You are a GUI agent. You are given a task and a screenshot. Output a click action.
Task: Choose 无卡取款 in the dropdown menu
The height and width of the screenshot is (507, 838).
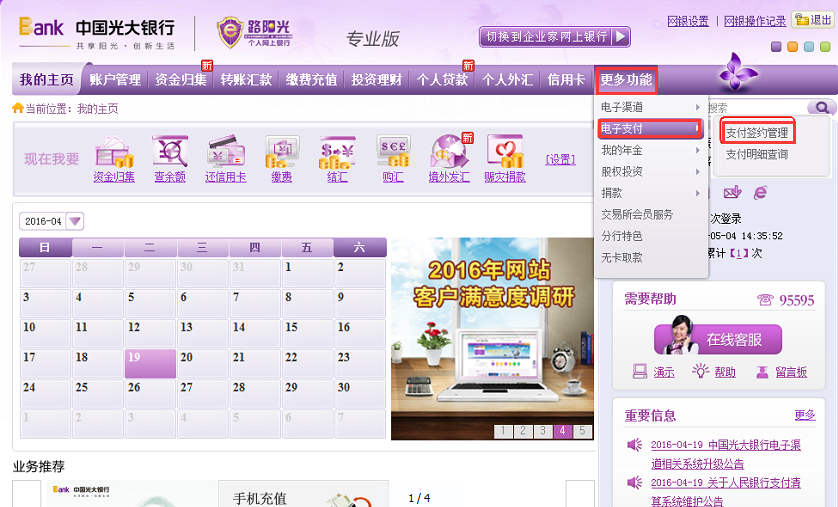coord(622,257)
